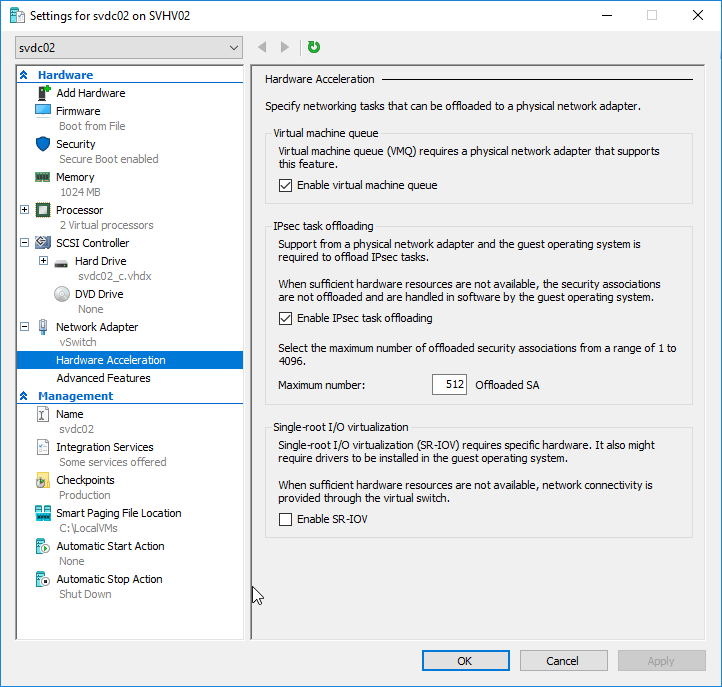The height and width of the screenshot is (687, 722).
Task: Click the DVD Drive disc icon
Action: (62, 294)
